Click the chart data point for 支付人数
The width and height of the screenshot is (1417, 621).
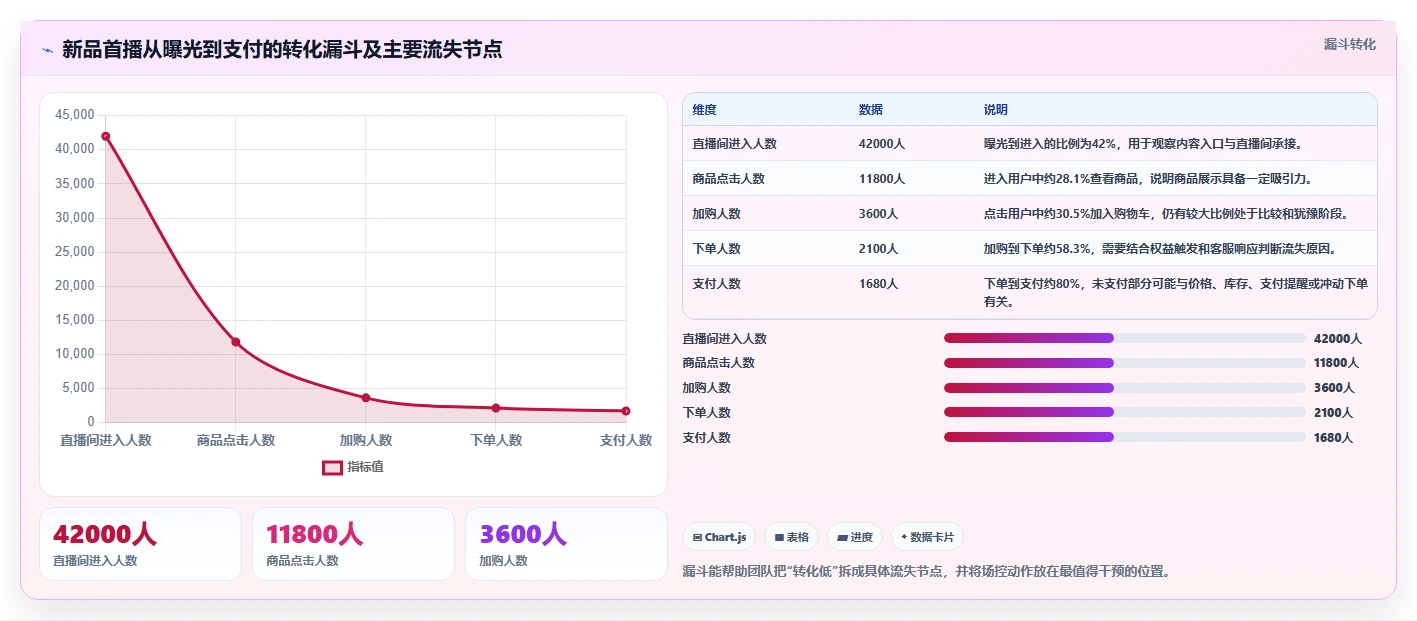click(626, 411)
